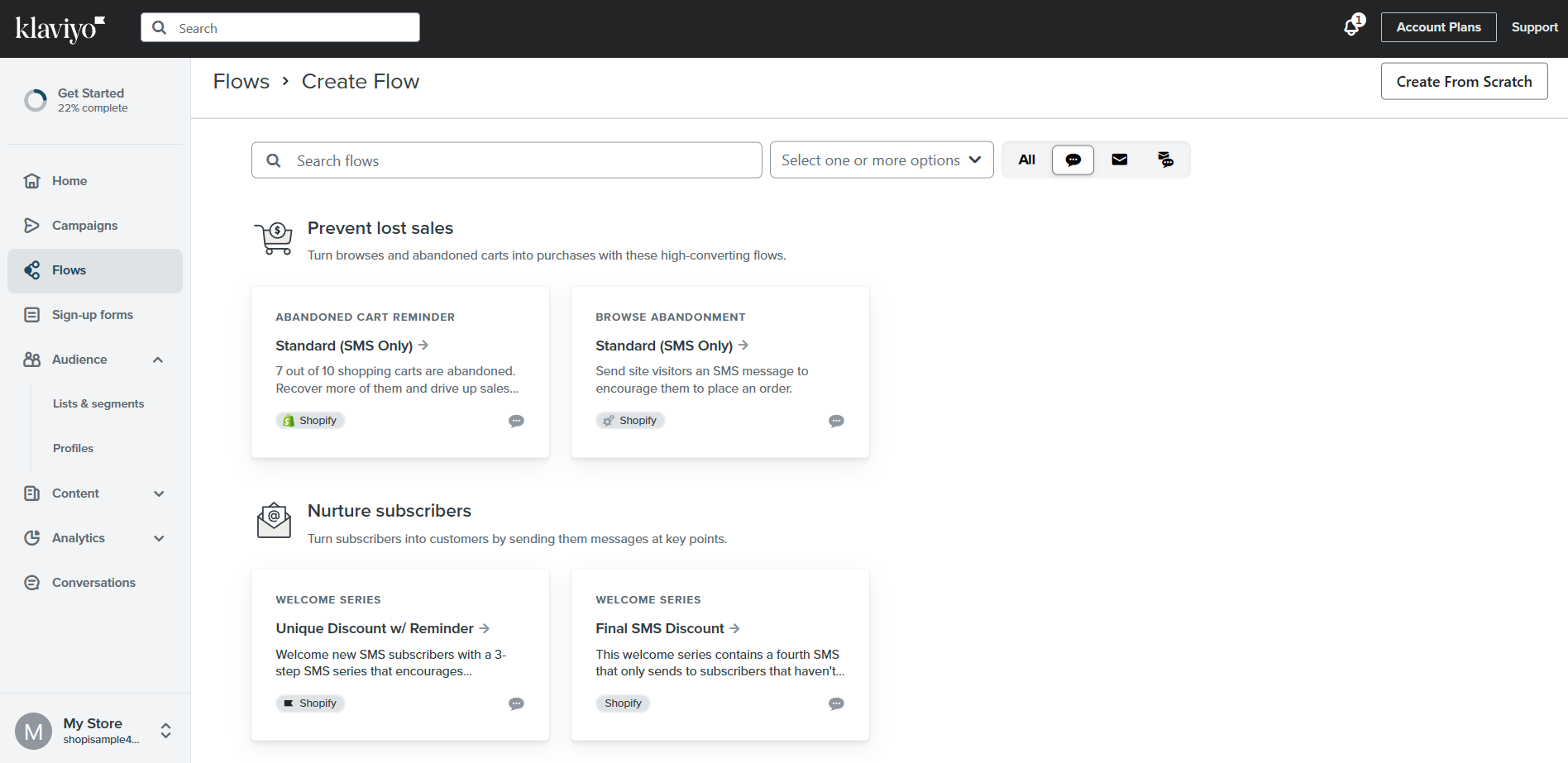This screenshot has height=763, width=1568.
Task: Click SMS bubble icon on Browse Abandonment card
Action: click(x=836, y=421)
